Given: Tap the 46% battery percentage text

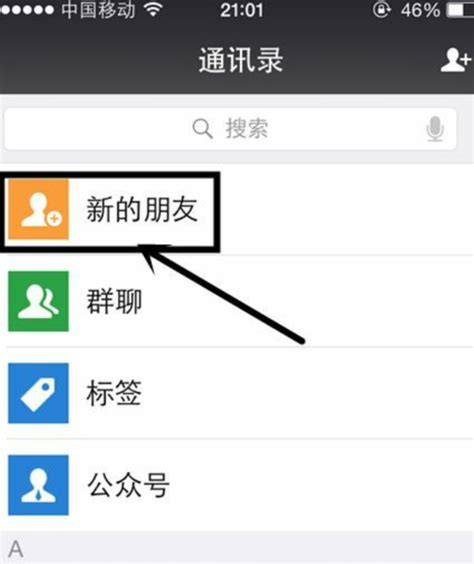Looking at the screenshot, I should click(420, 10).
